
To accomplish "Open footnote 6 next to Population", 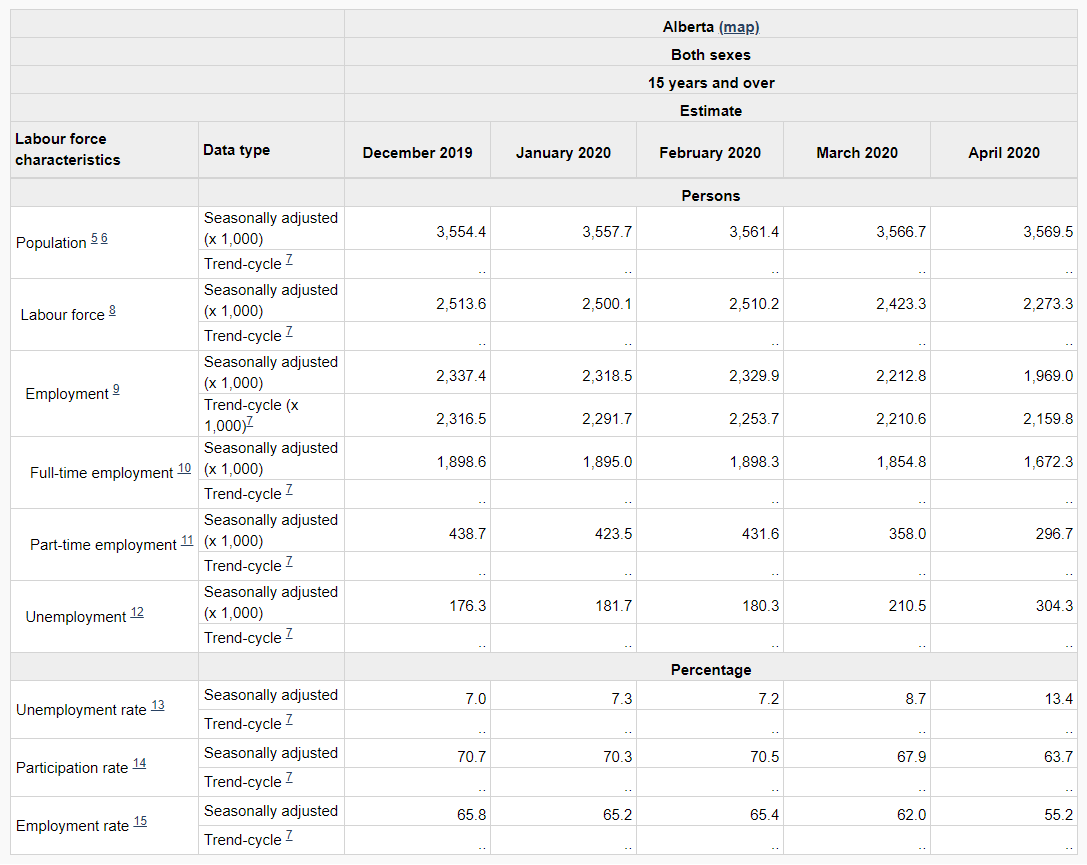I will pos(104,238).
